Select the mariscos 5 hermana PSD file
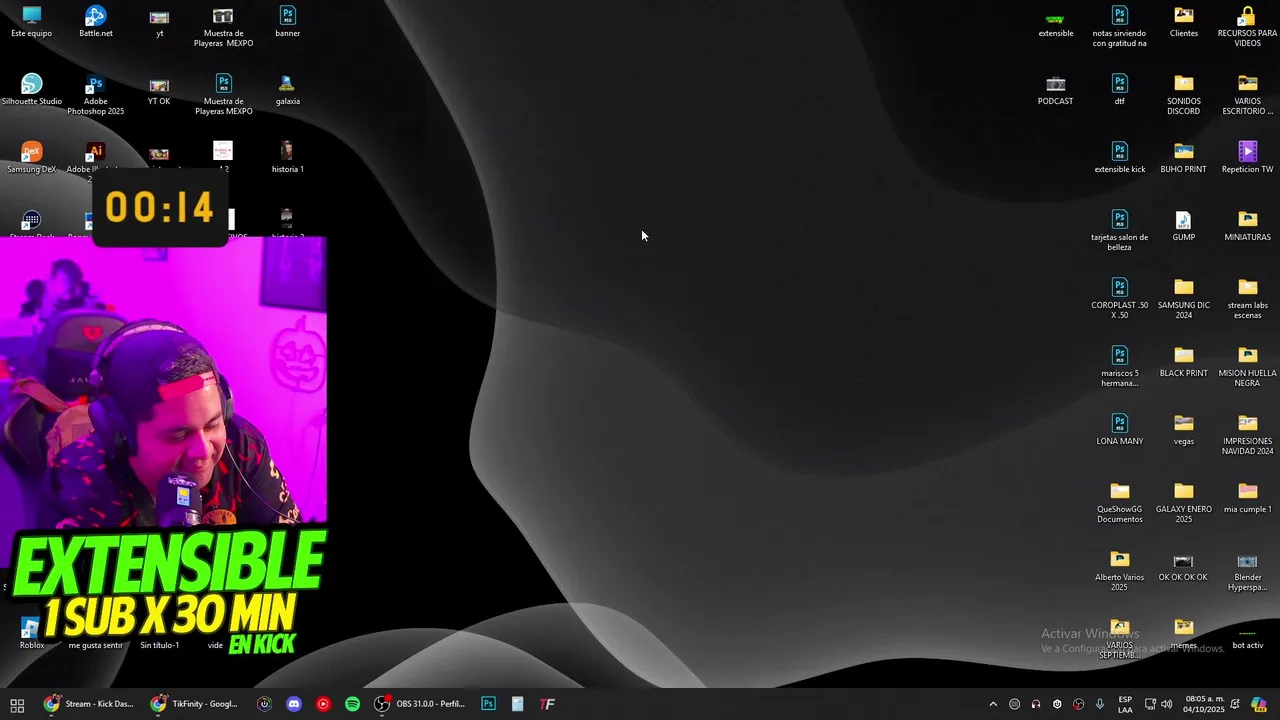 coord(1120,367)
